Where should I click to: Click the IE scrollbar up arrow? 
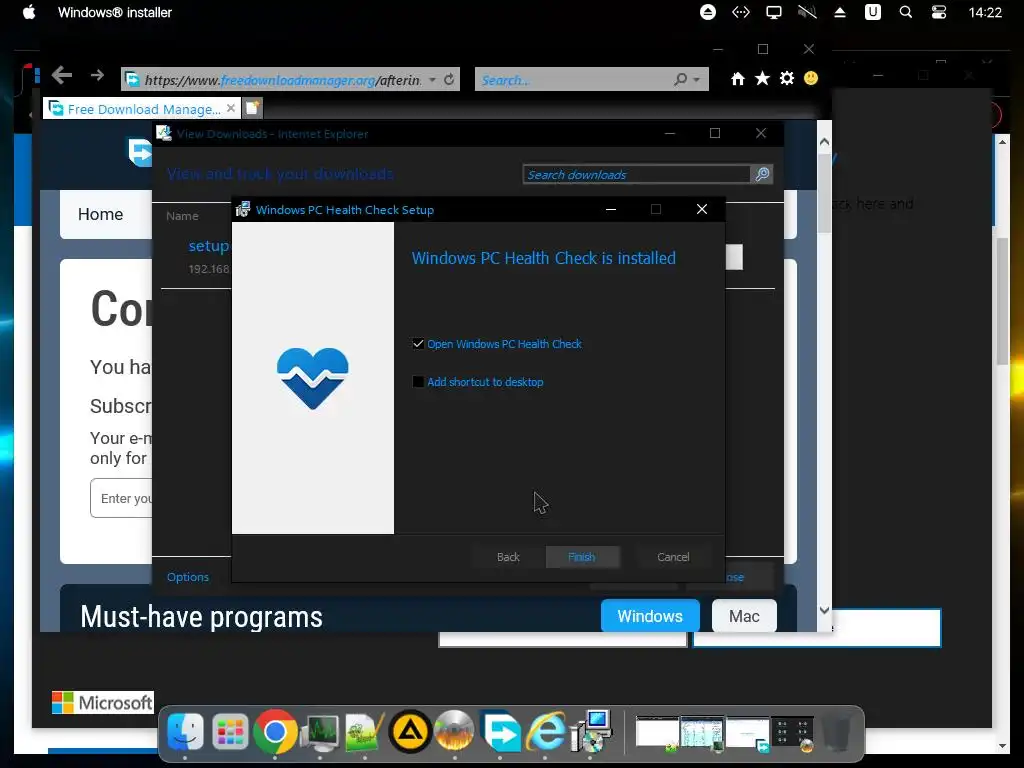824,141
